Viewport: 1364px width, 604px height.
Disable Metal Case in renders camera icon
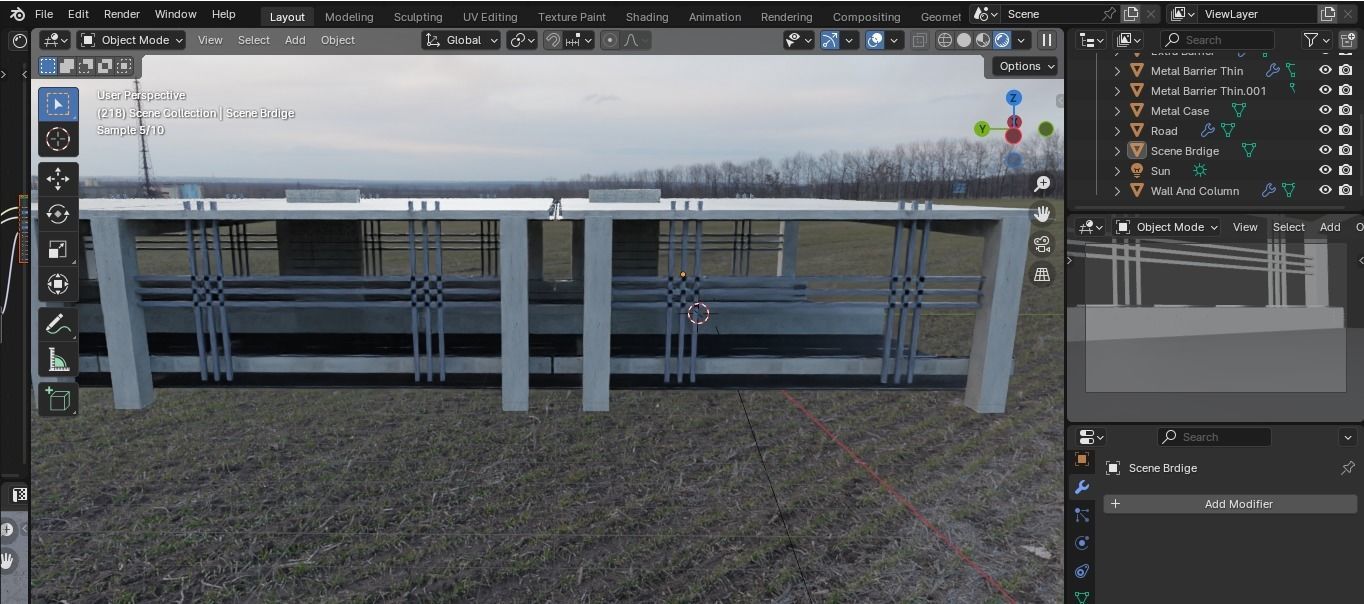pyautogui.click(x=1346, y=111)
